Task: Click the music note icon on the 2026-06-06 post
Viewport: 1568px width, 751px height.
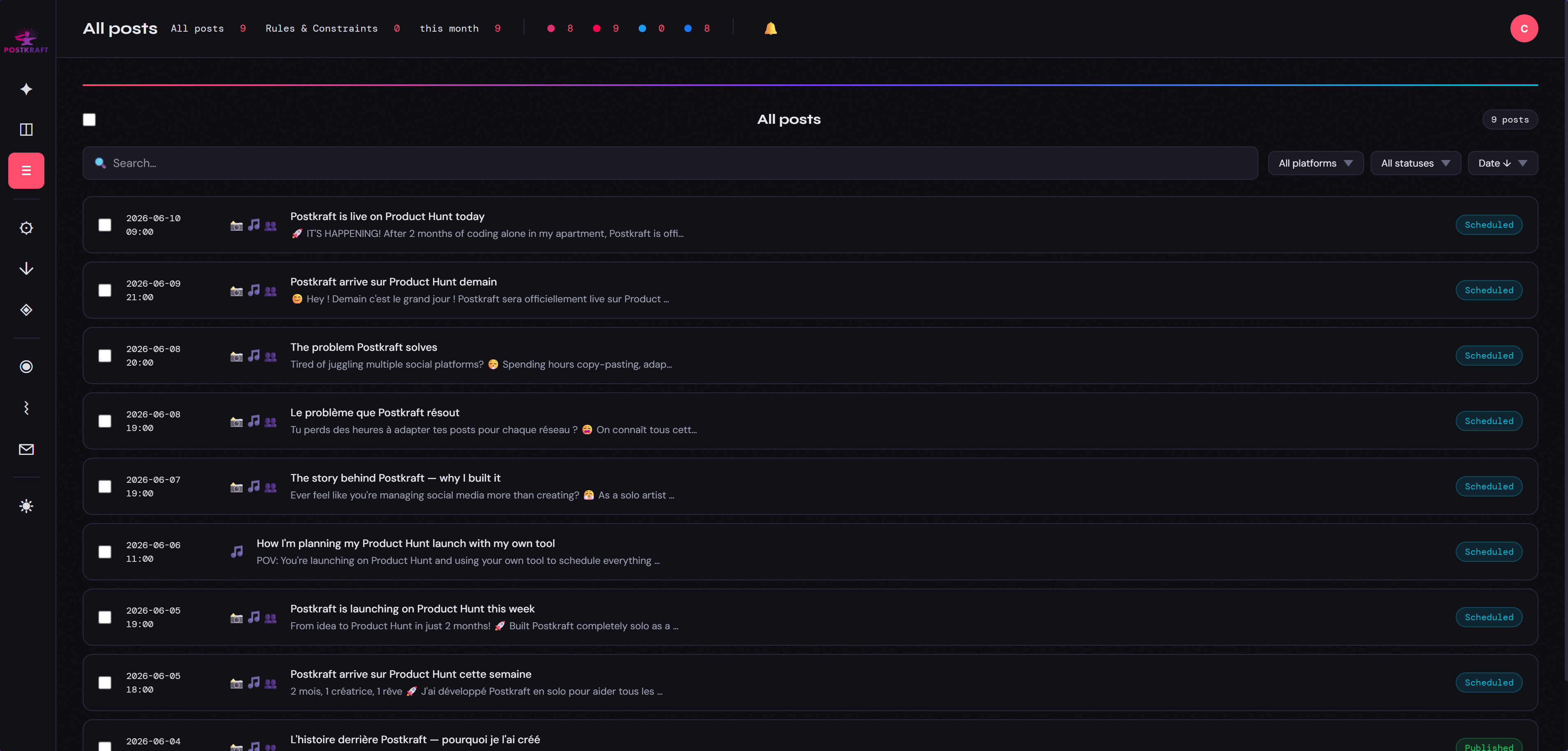Action: coord(237,552)
